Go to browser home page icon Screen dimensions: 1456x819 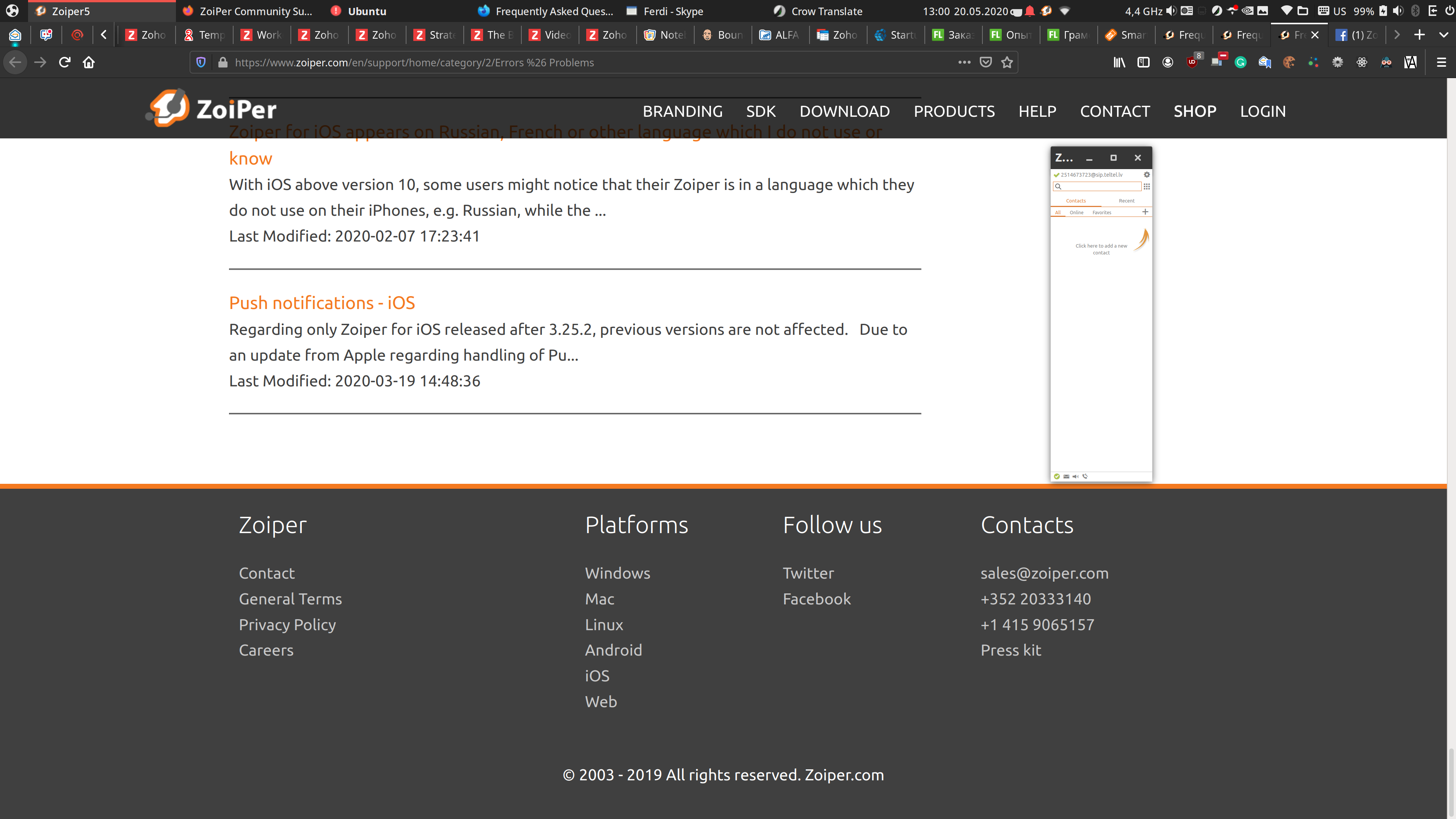89,62
